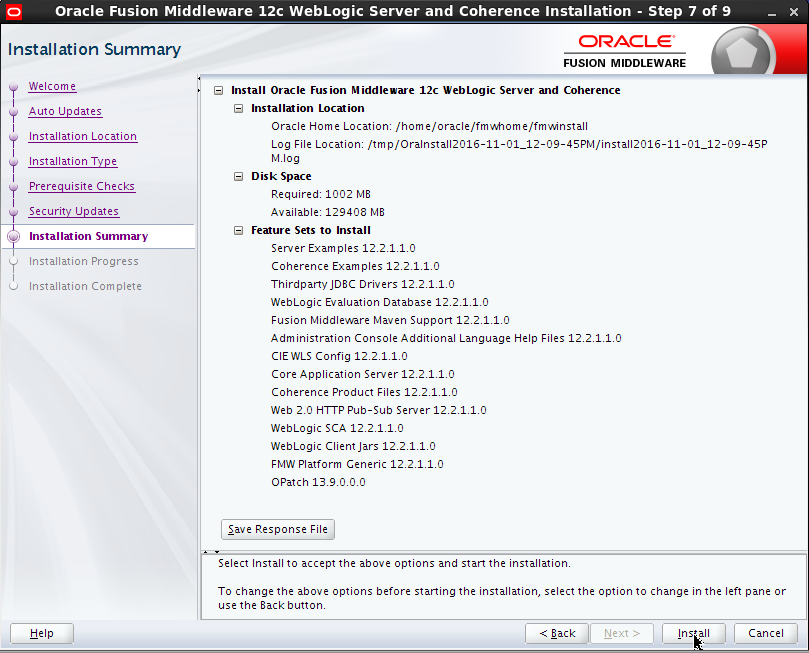This screenshot has height=653, width=809.
Task: Select Coherence Product Files 12.2.1.1.0
Action: coord(364,393)
